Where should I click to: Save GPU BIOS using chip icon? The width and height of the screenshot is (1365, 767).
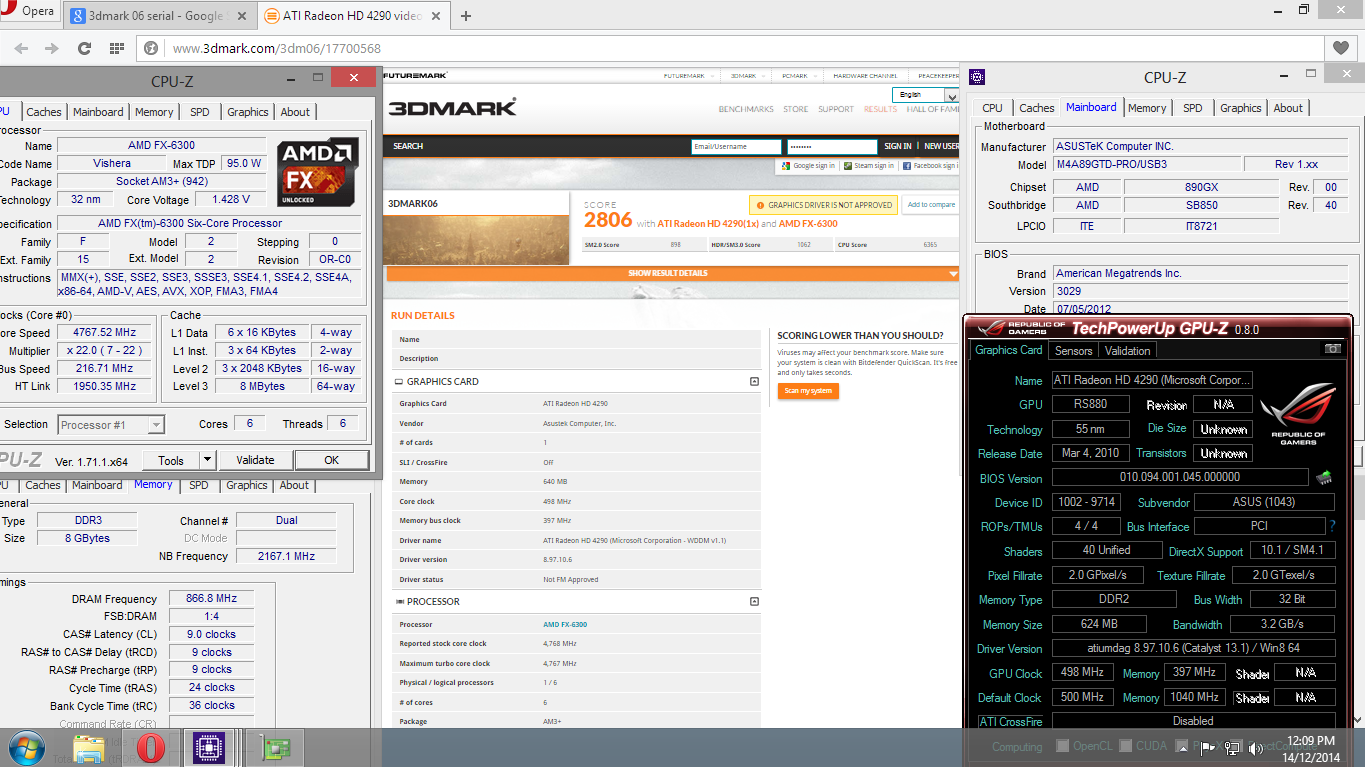click(x=1325, y=478)
